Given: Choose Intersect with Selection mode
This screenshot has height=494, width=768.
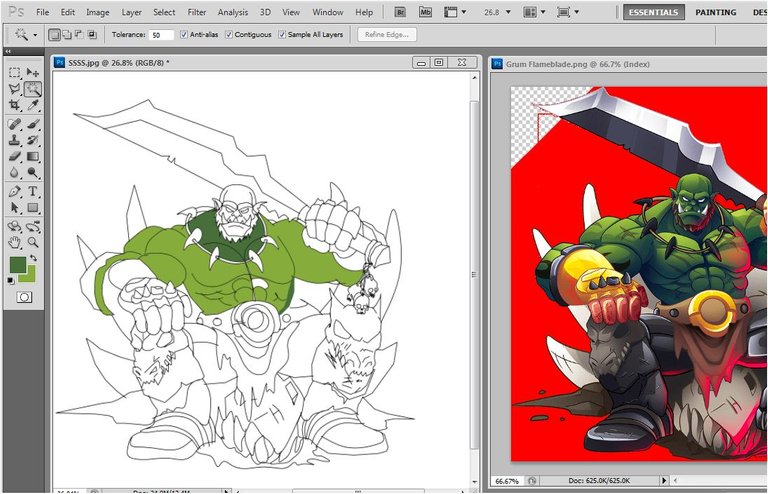Looking at the screenshot, I should pos(92,35).
